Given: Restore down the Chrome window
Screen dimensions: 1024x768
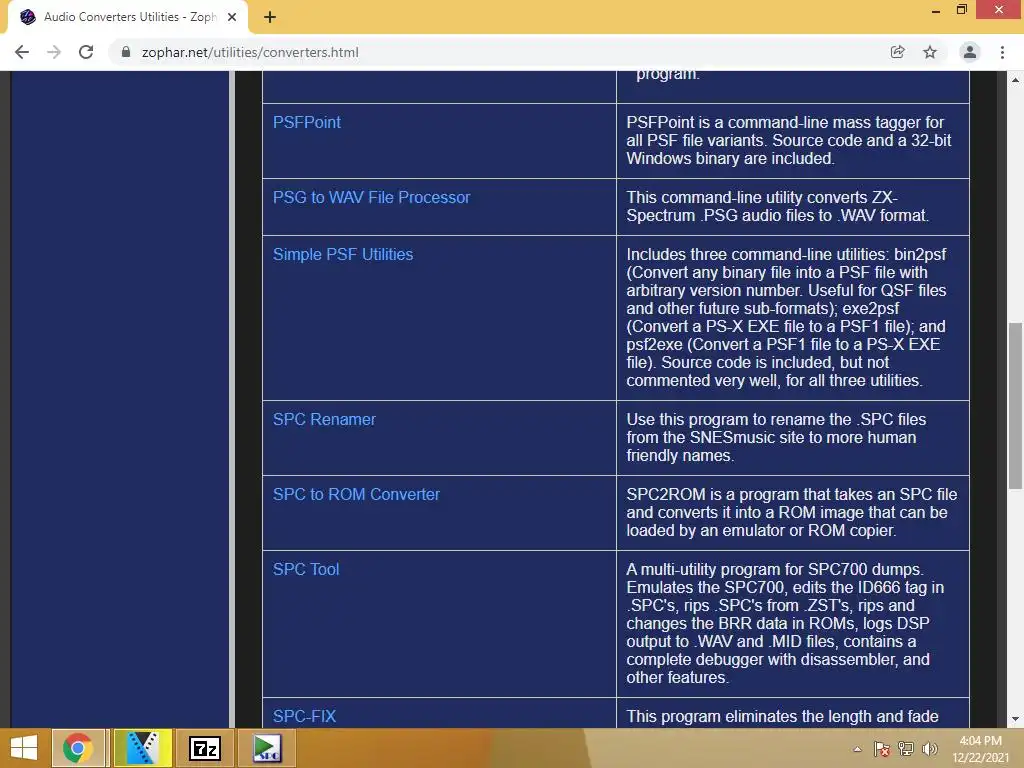Looking at the screenshot, I should click(962, 10).
